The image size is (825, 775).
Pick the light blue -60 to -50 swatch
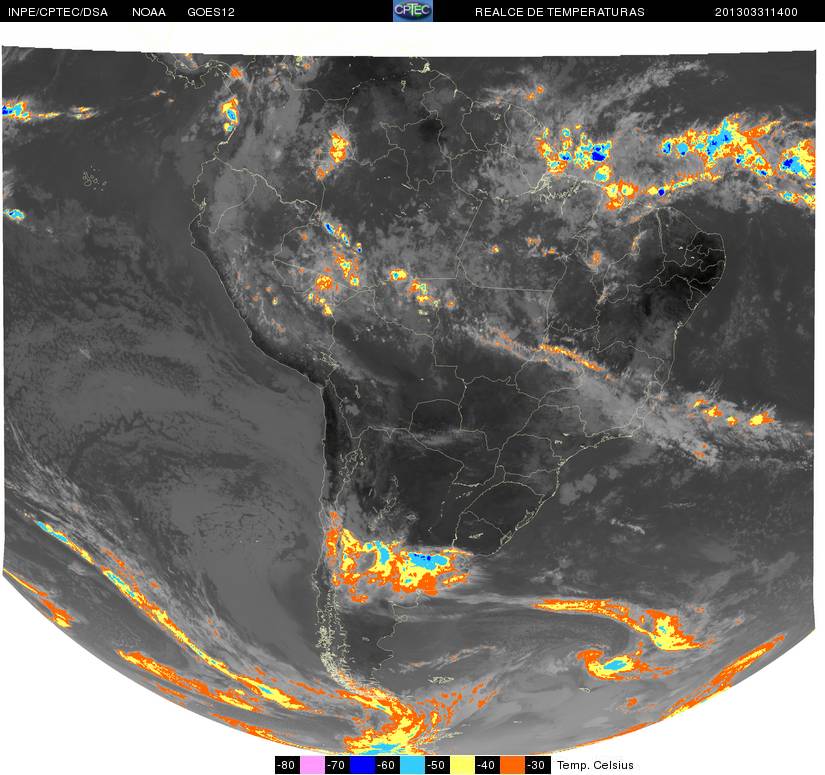click(x=413, y=764)
